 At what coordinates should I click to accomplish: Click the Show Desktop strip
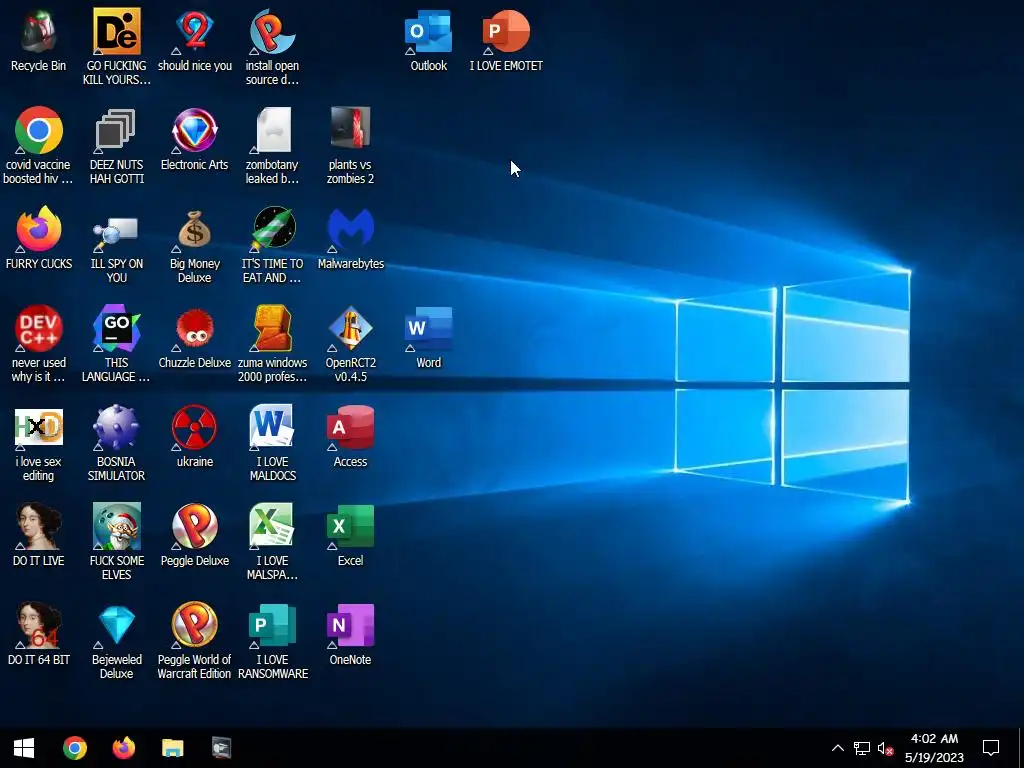(1021, 748)
